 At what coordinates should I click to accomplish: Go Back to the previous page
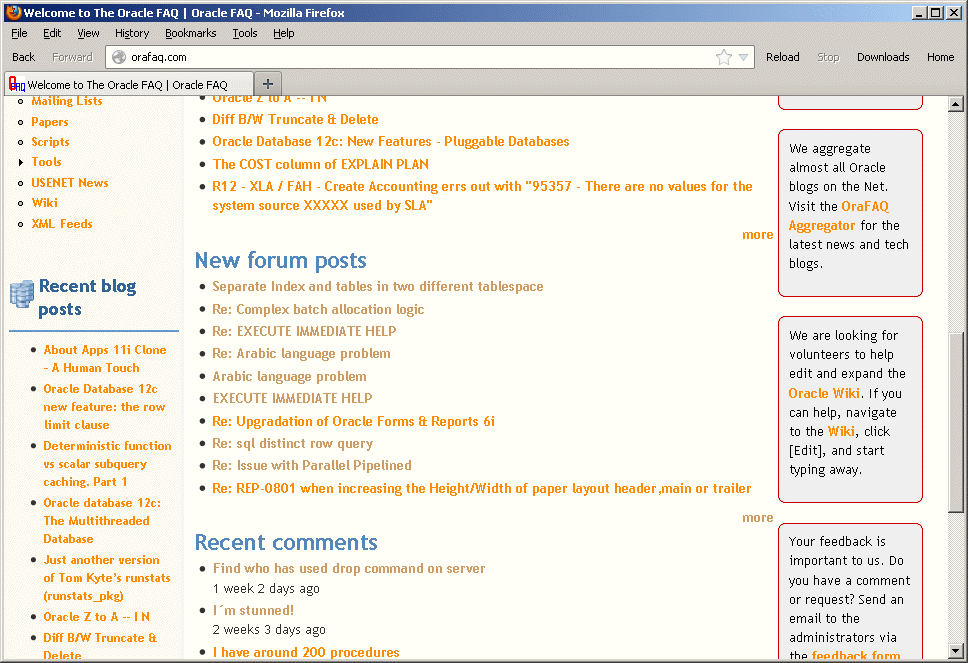coord(23,57)
